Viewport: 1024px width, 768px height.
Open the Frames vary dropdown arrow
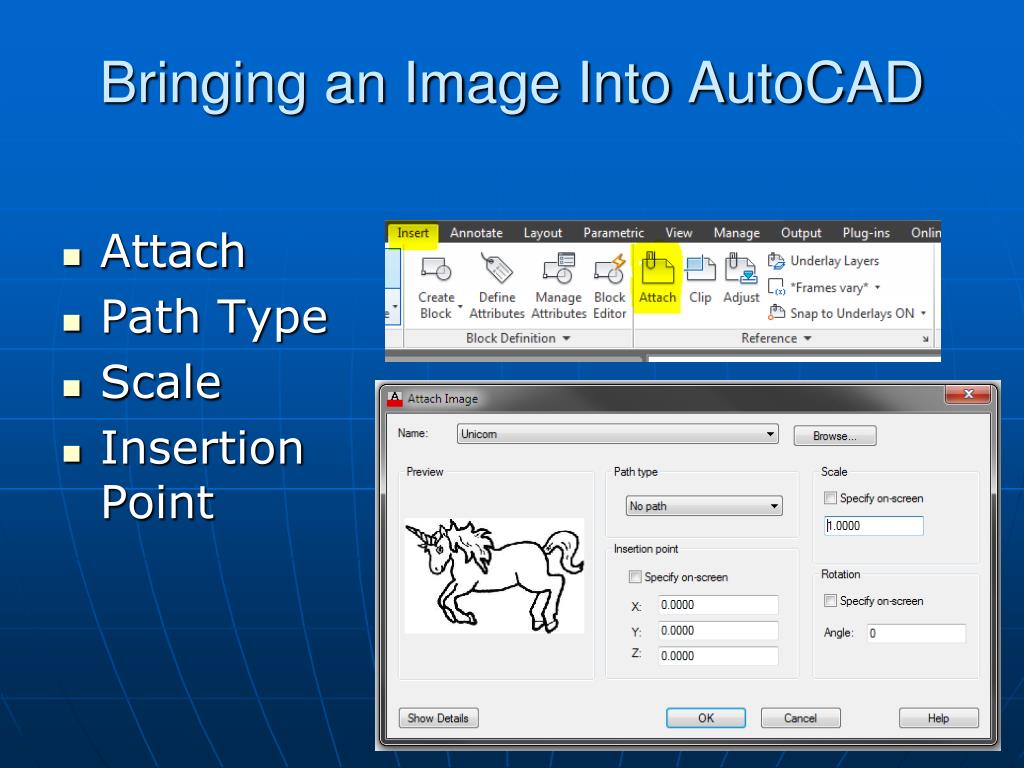coord(878,287)
